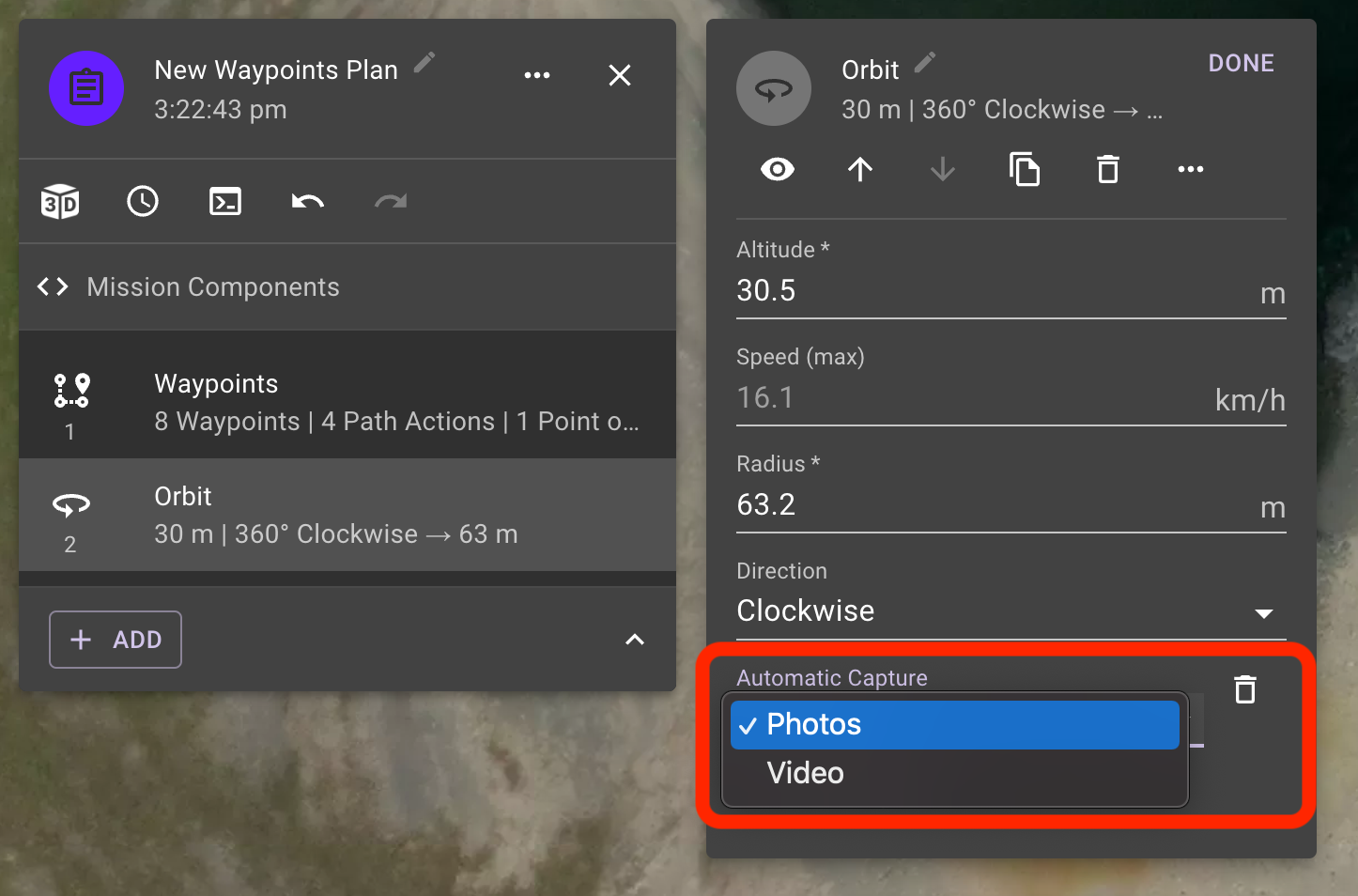Delete the Orbit component with trash icon
The width and height of the screenshot is (1358, 896).
tap(1107, 169)
